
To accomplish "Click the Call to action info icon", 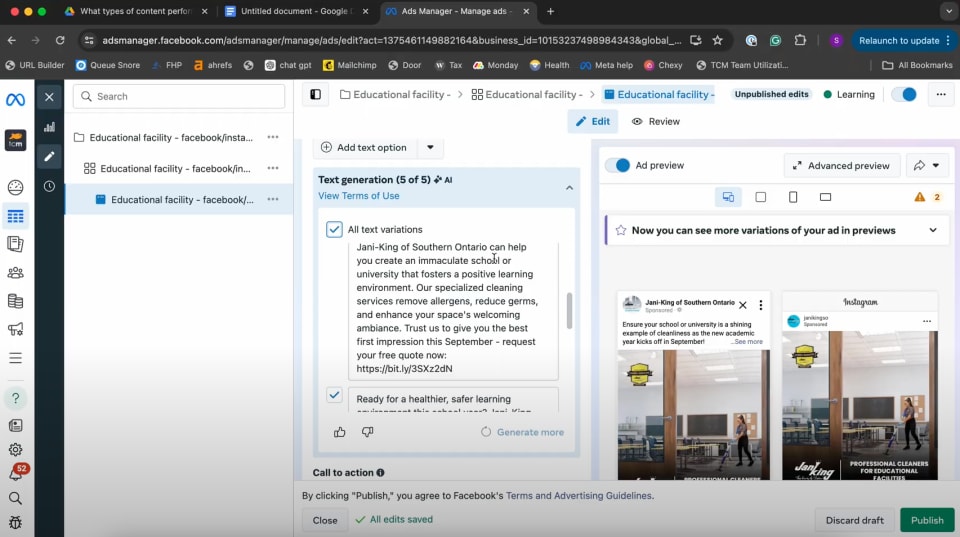I will click(380, 473).
